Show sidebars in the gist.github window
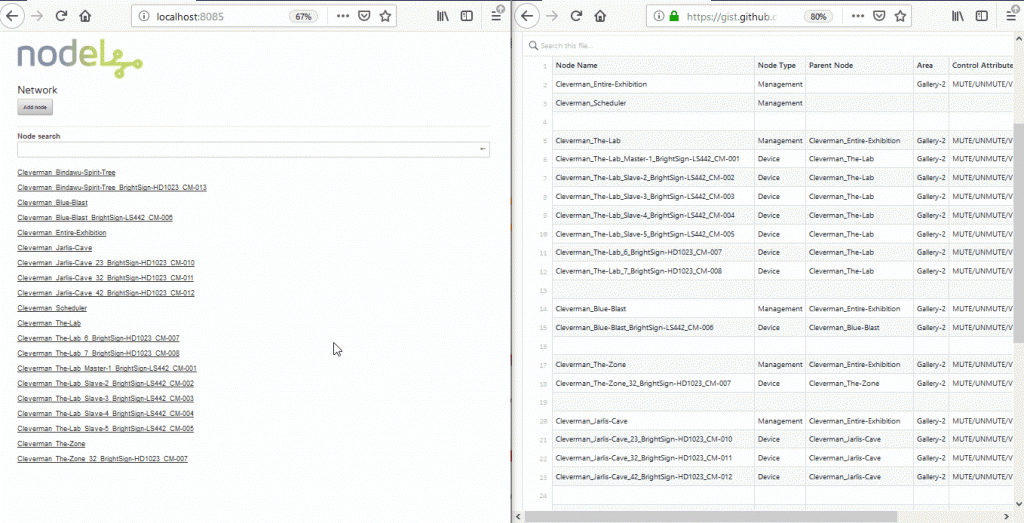1024x523 pixels. point(983,17)
